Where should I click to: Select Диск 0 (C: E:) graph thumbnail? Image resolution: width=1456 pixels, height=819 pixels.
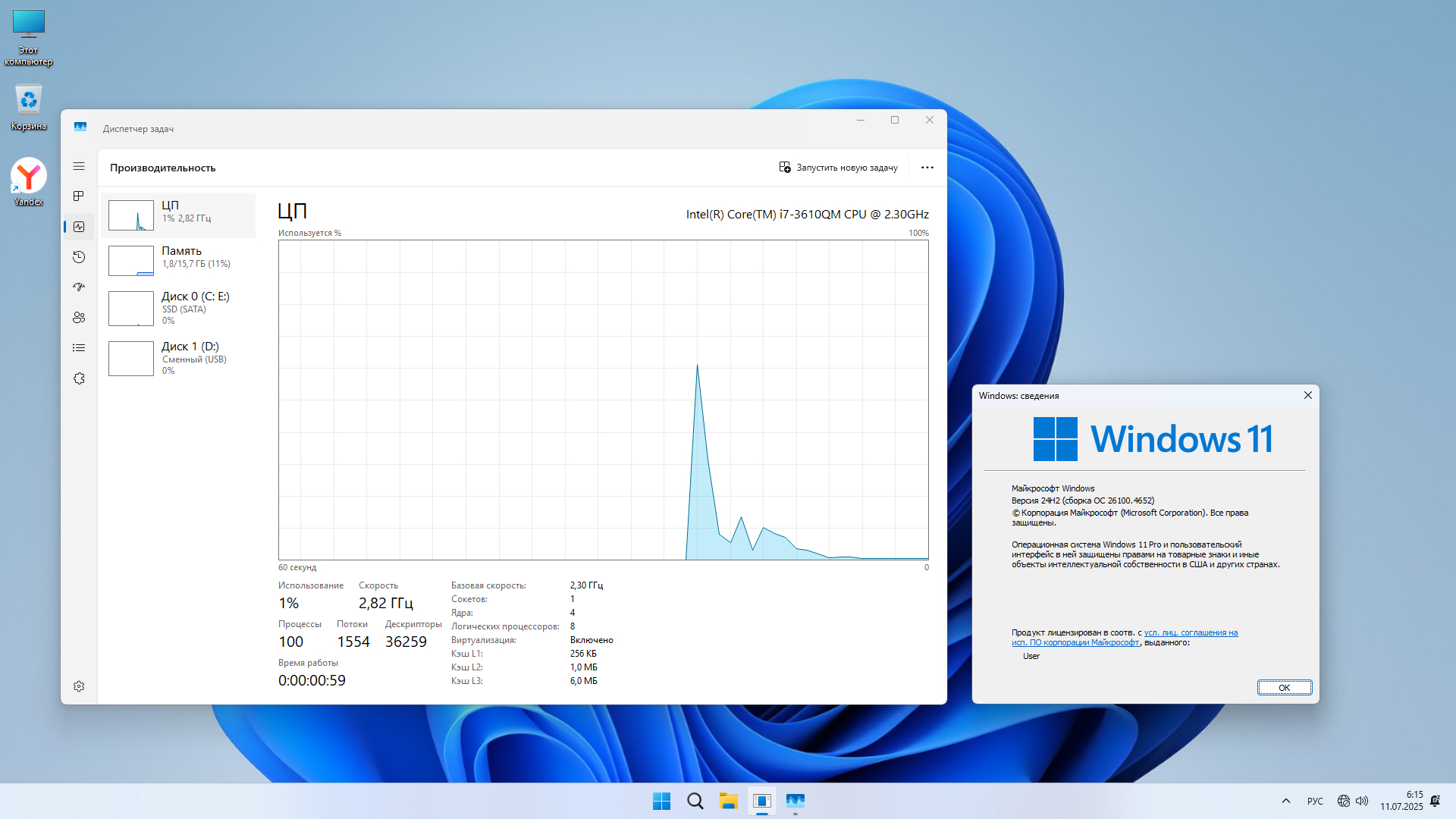point(131,309)
